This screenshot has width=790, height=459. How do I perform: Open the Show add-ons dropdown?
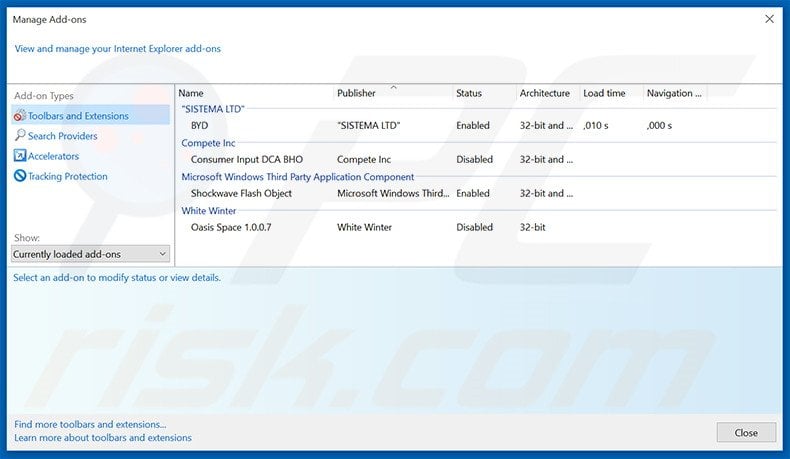point(90,254)
